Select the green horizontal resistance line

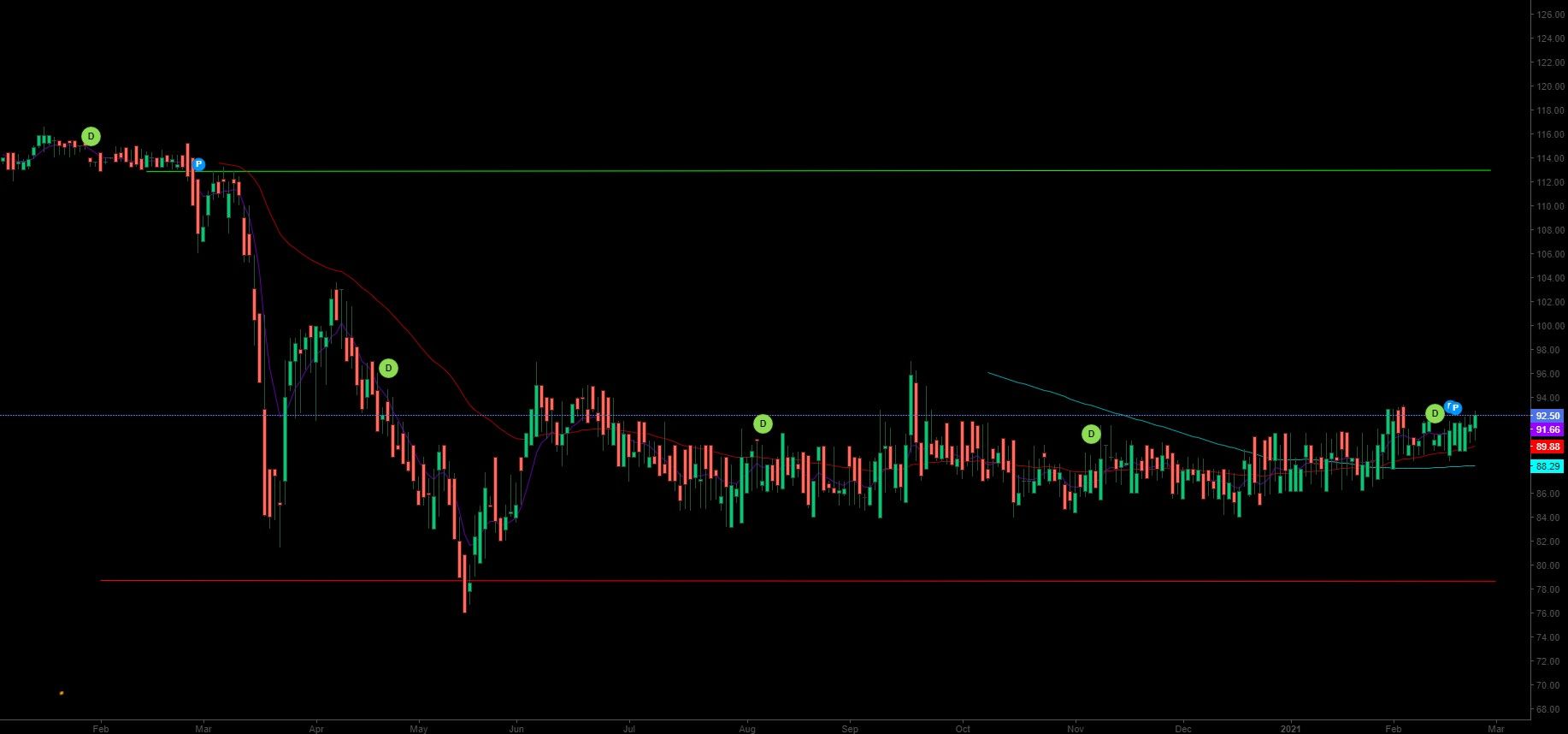pos(818,170)
